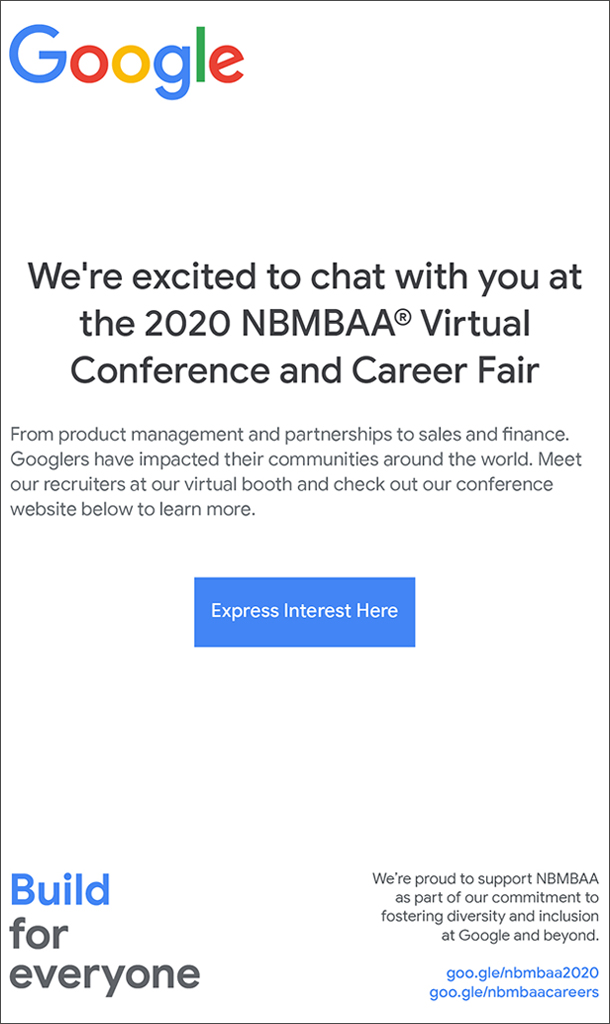Click the first red o in Google logo
Screen dimensions: 610x1024
click(89, 63)
